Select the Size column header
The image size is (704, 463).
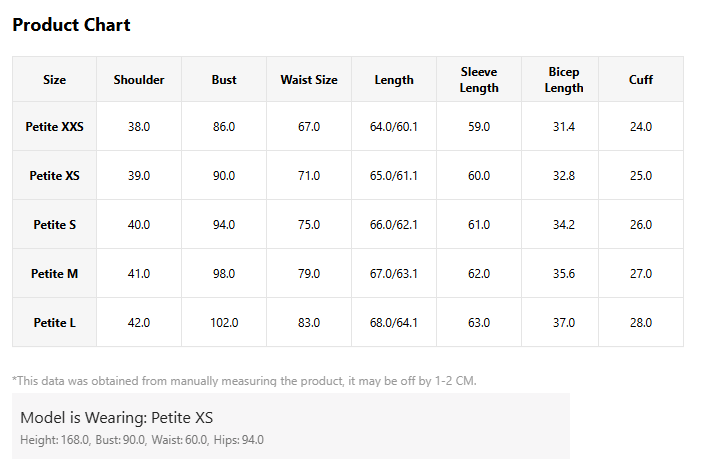click(x=54, y=79)
